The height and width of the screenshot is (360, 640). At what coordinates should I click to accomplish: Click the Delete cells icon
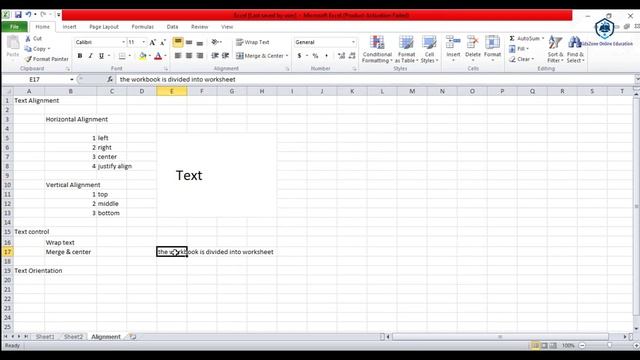tap(473, 43)
